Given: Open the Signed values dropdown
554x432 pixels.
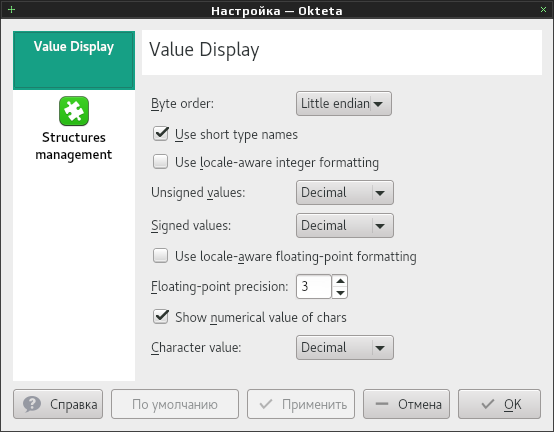Looking at the screenshot, I should [x=345, y=225].
